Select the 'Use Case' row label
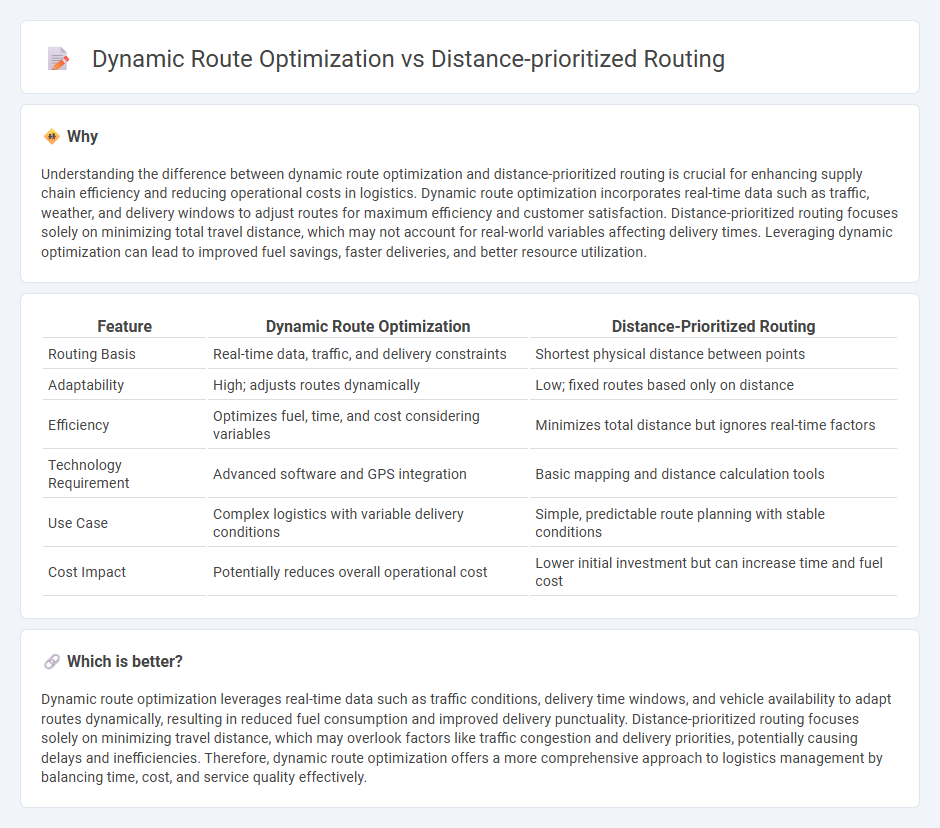The width and height of the screenshot is (940, 828). pyautogui.click(x=78, y=523)
